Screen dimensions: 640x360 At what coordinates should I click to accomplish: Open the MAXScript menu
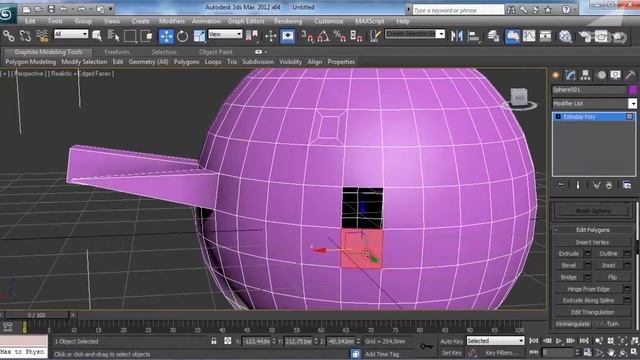(369, 21)
